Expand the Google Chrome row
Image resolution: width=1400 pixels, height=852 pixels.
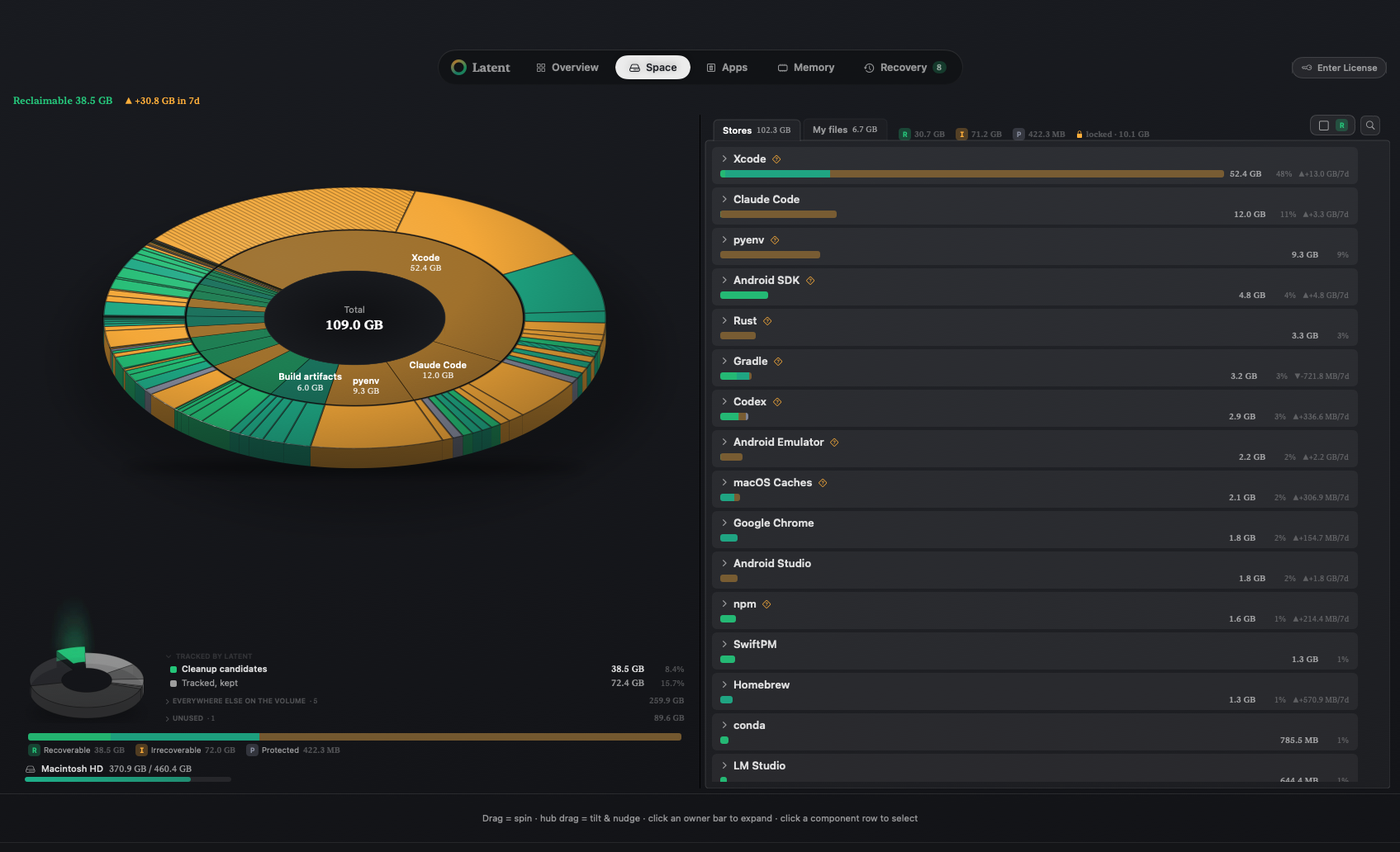point(724,523)
